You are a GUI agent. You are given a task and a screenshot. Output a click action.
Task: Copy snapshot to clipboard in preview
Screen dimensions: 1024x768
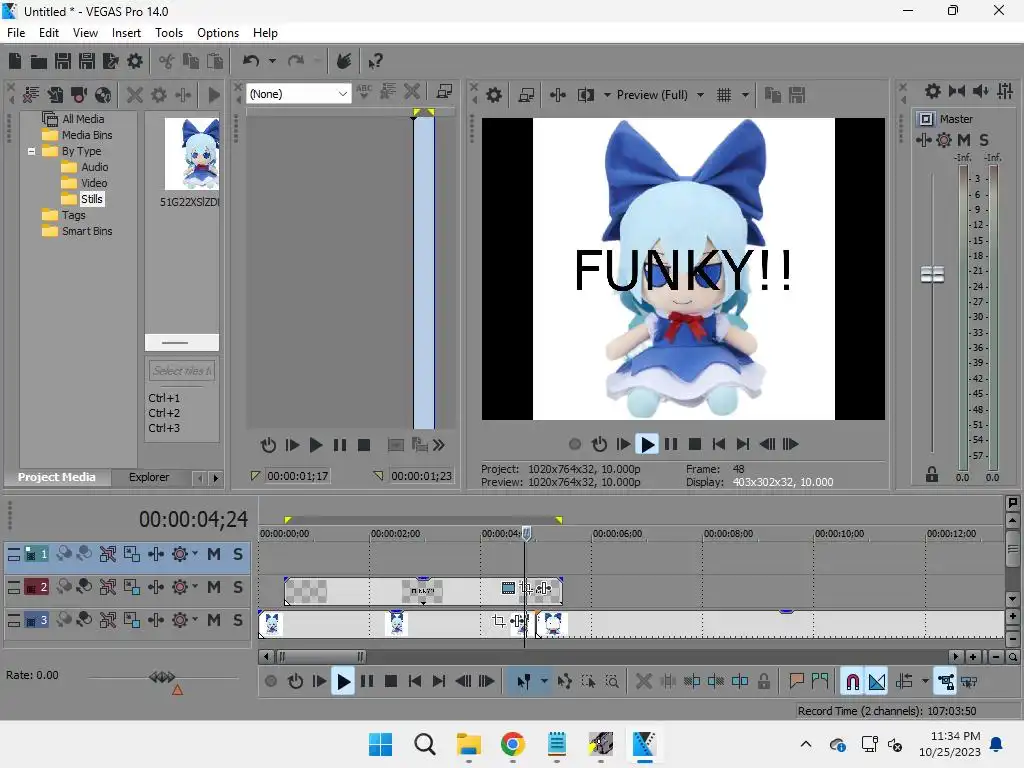[x=773, y=95]
